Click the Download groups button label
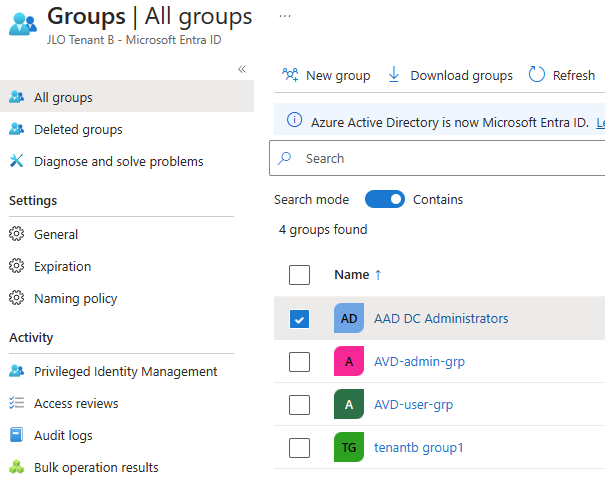The image size is (605, 483). (x=461, y=76)
